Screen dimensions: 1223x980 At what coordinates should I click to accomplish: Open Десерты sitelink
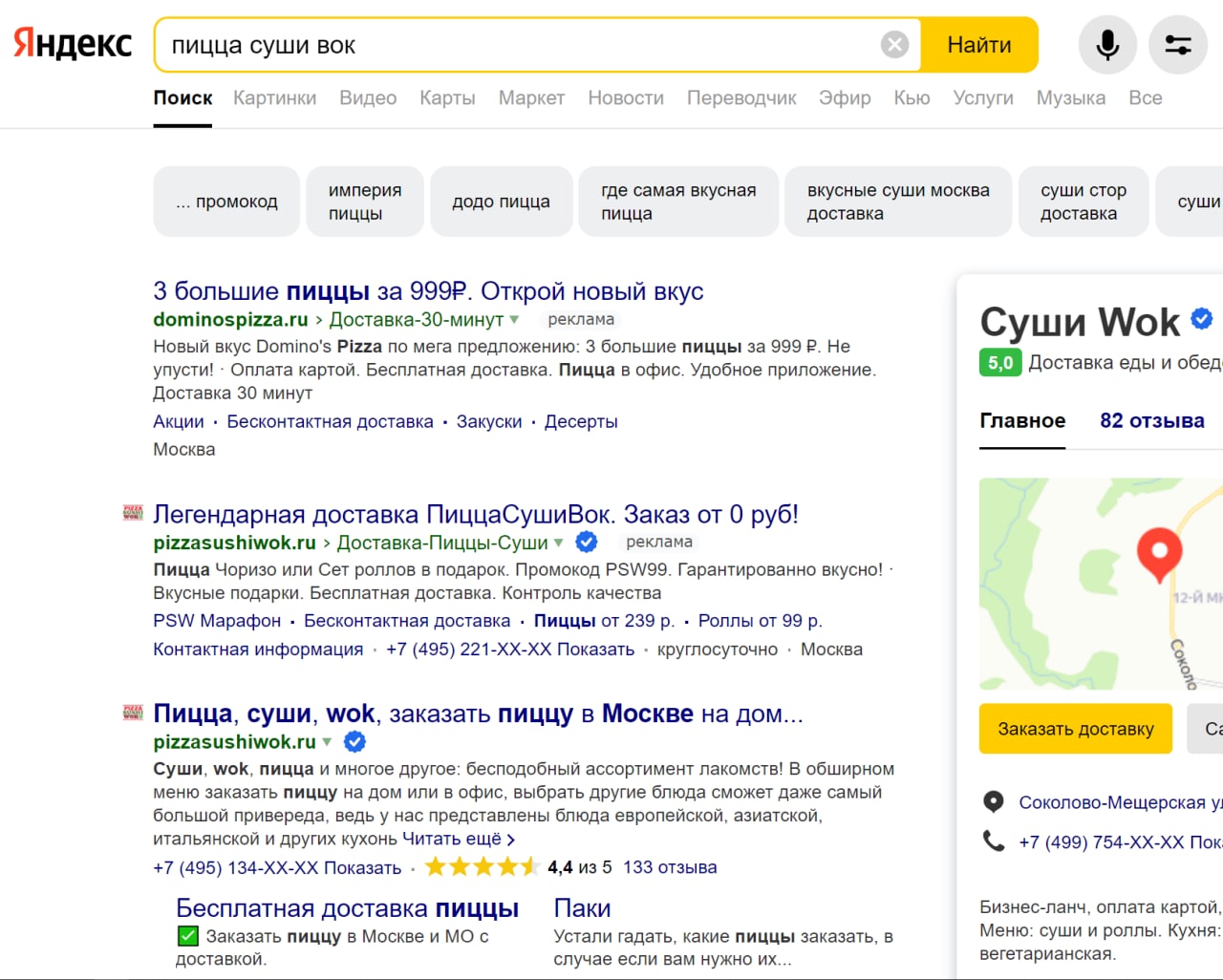(581, 421)
